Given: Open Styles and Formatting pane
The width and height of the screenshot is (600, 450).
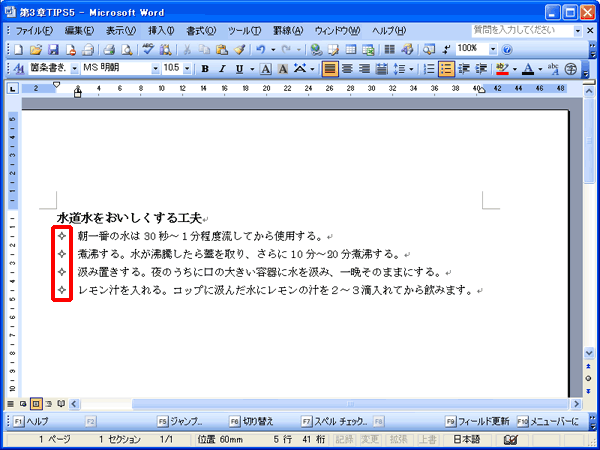Looking at the screenshot, I should (19, 69).
